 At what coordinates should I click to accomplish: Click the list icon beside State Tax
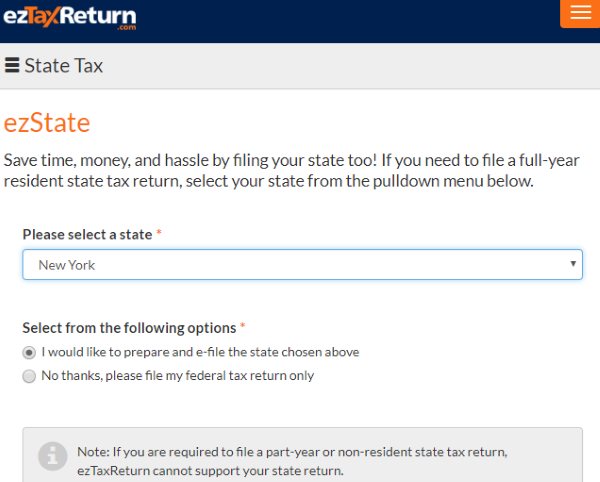pyautogui.click(x=12, y=66)
